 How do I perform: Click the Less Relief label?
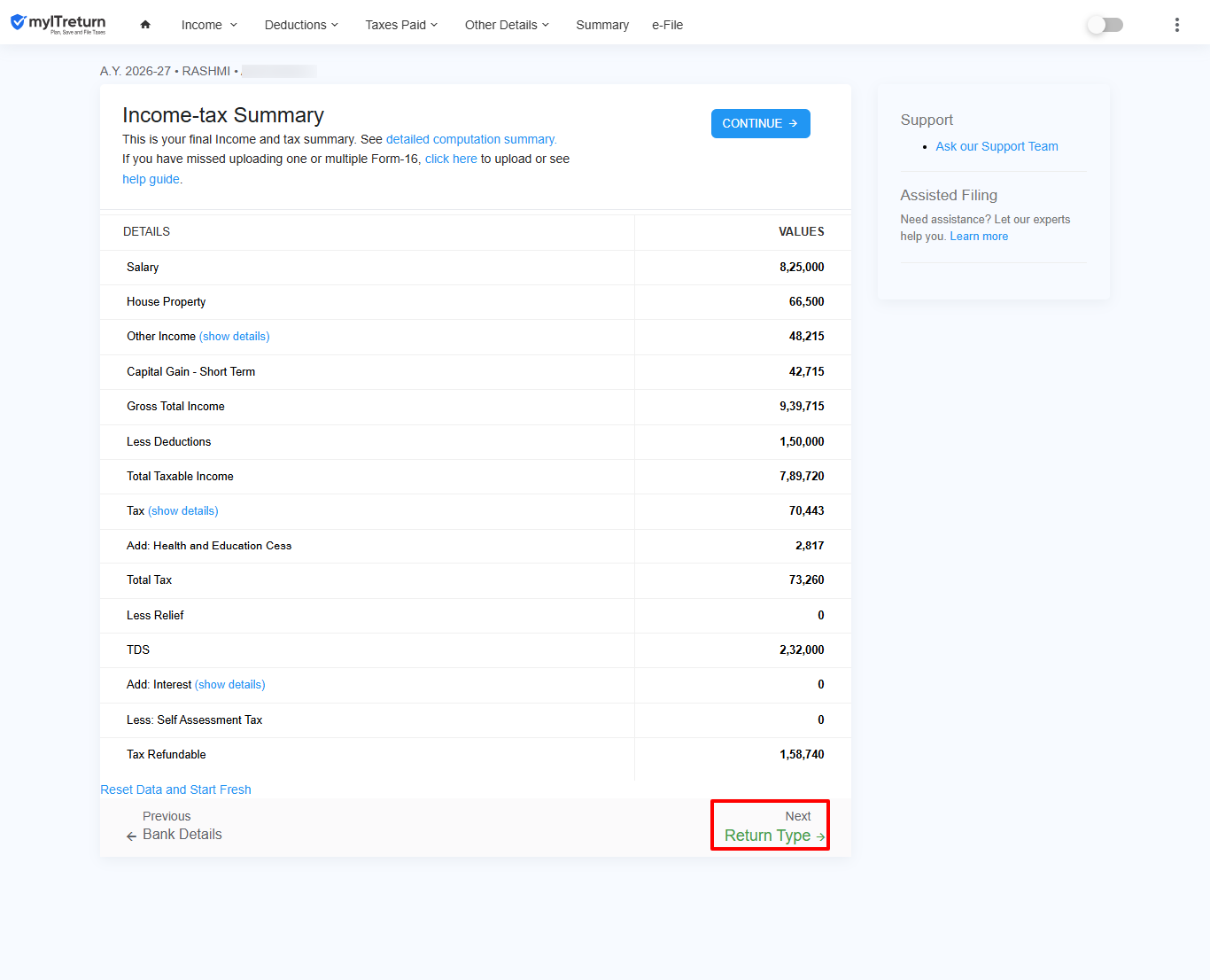tap(155, 616)
